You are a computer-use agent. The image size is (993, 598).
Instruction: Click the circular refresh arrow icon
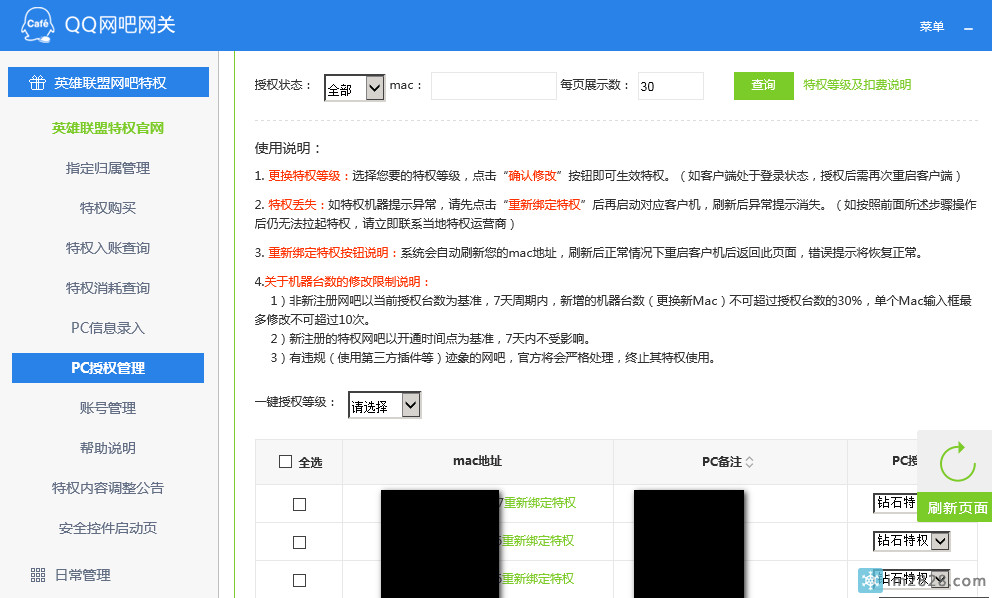(x=957, y=462)
